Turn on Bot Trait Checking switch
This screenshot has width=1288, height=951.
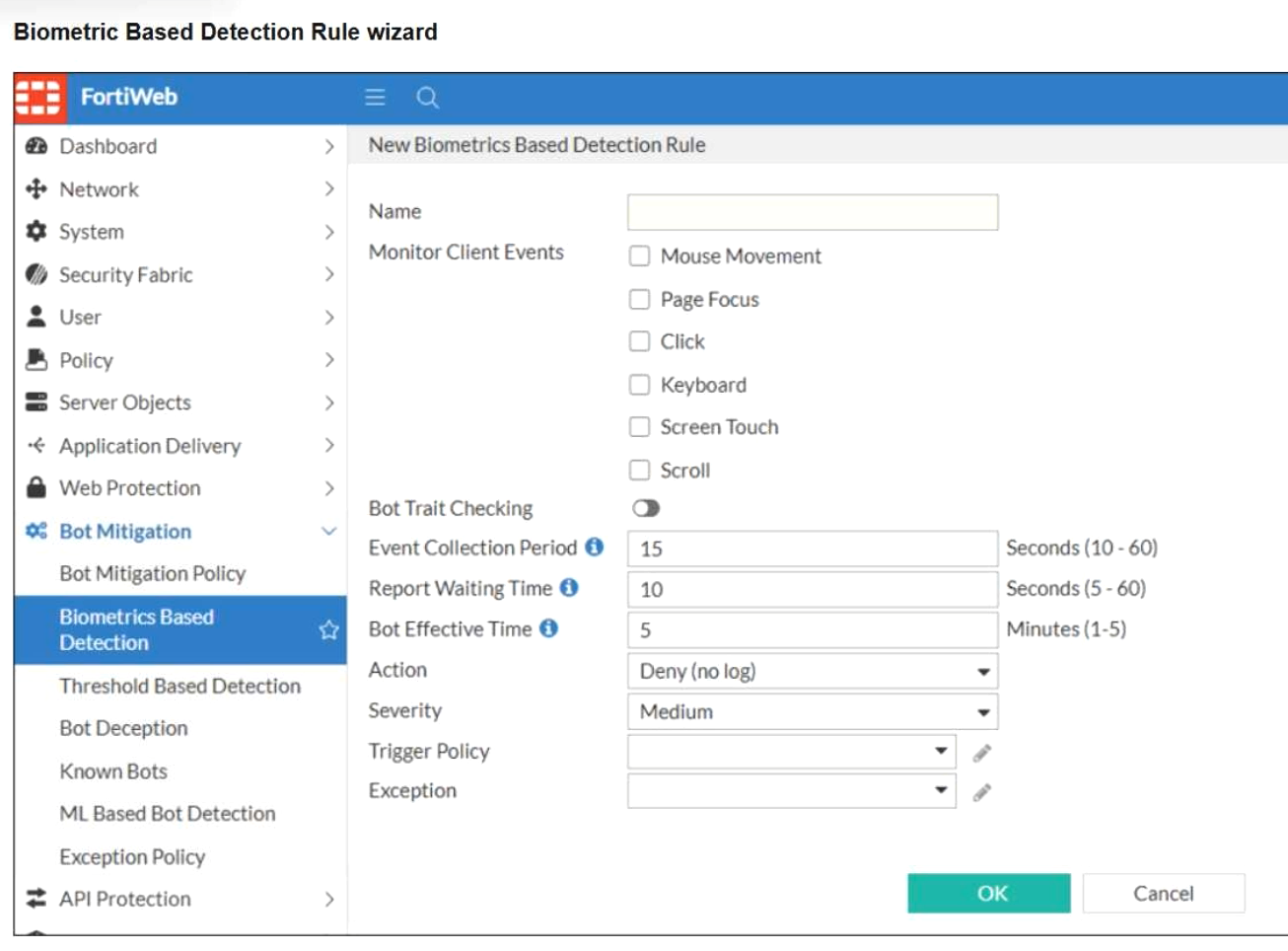(646, 508)
